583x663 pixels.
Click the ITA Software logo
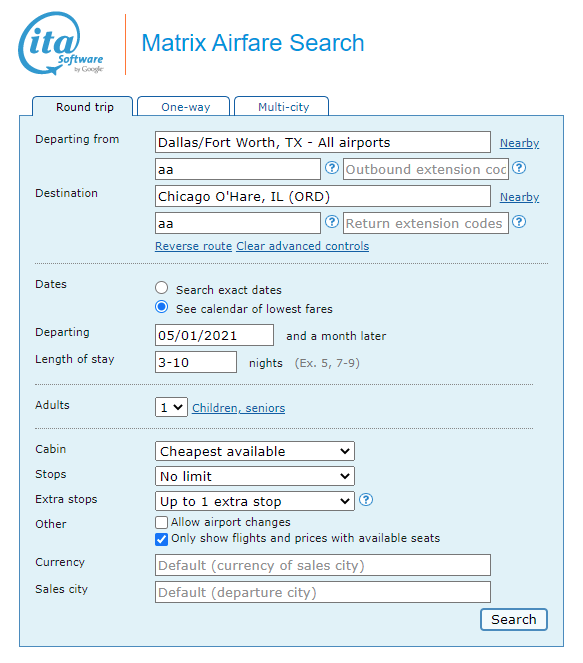point(61,44)
